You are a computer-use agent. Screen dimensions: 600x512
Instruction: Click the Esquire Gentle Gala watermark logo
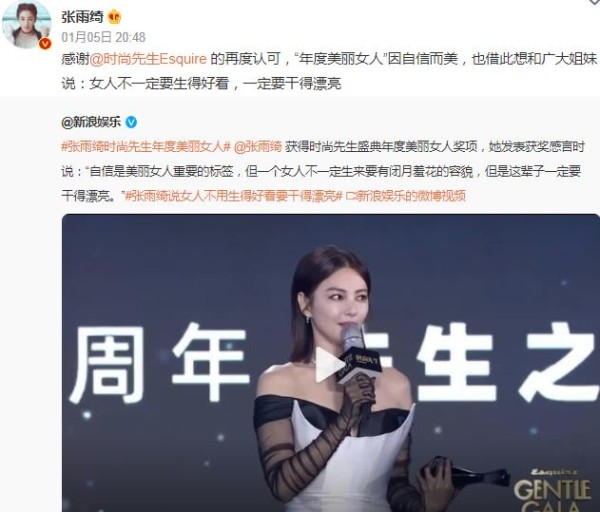(x=553, y=489)
